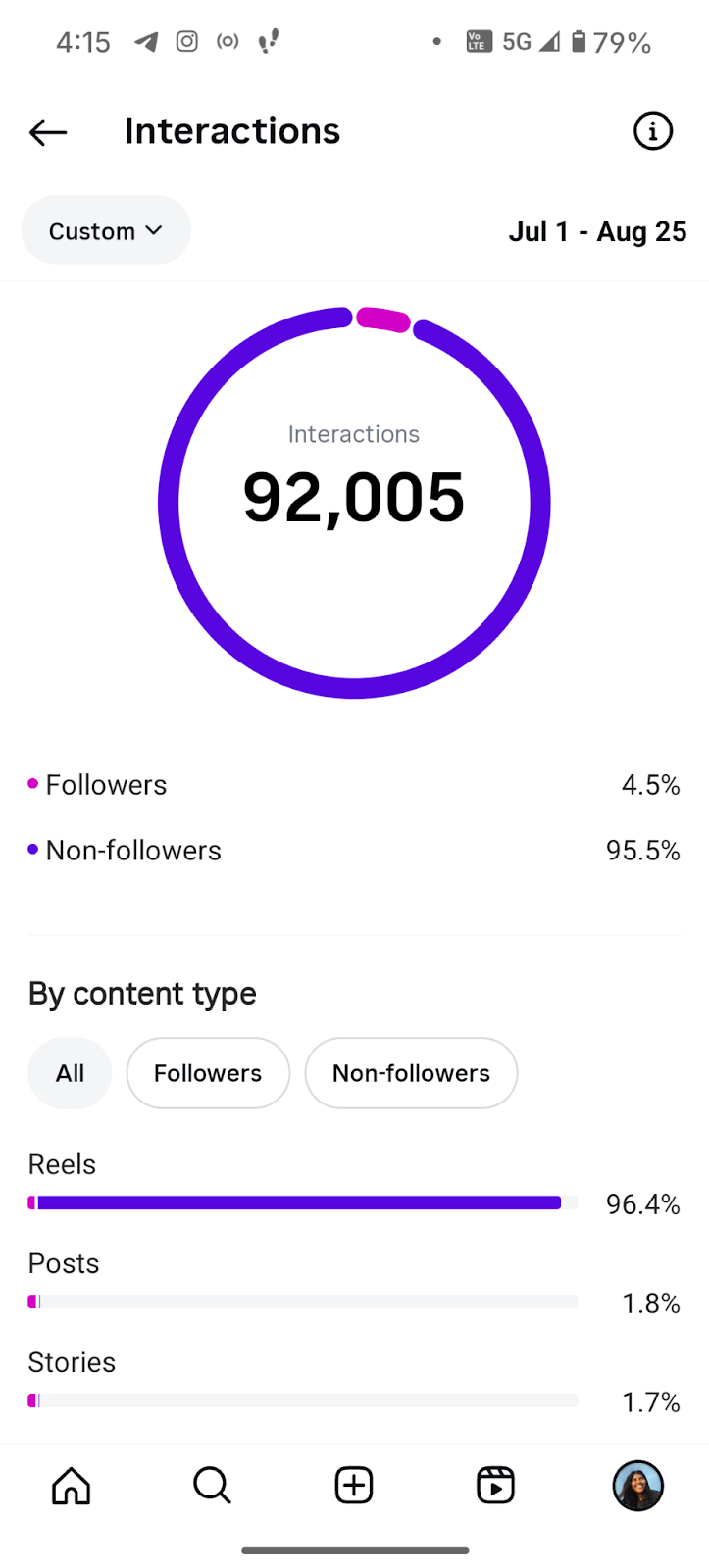Open the Reels tab icon
The width and height of the screenshot is (709, 1568).
pos(495,1486)
